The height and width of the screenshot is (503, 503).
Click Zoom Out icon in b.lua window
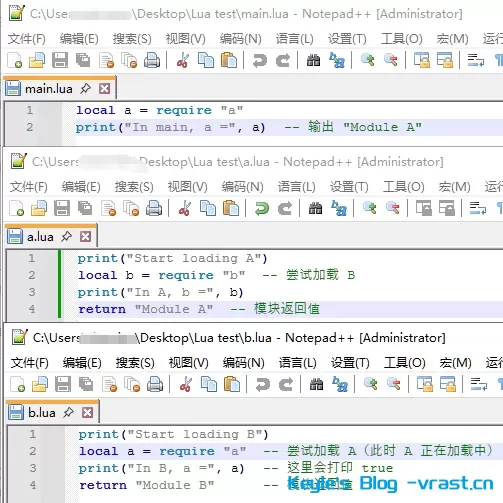pos(394,384)
